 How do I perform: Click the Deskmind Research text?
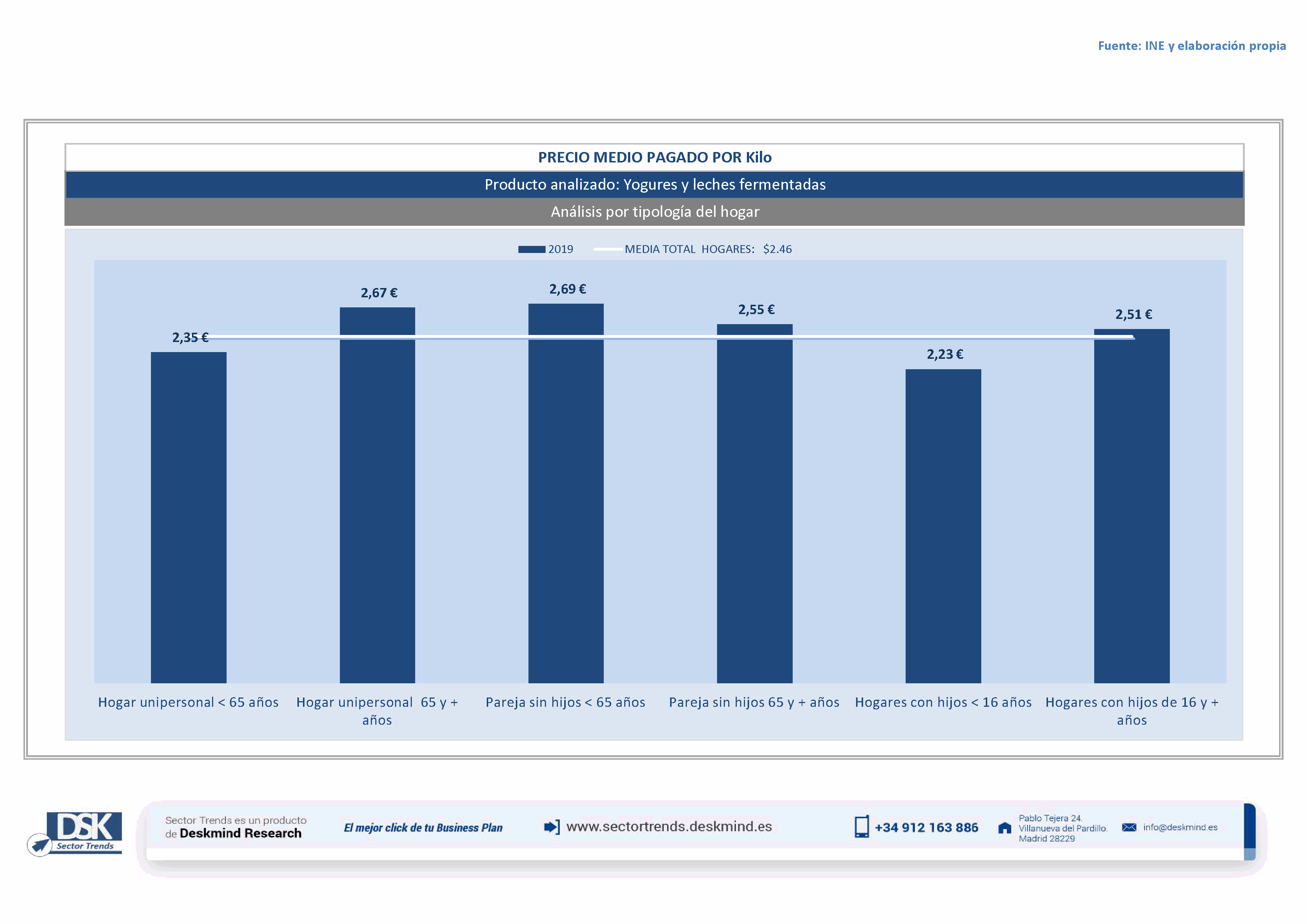(x=240, y=833)
